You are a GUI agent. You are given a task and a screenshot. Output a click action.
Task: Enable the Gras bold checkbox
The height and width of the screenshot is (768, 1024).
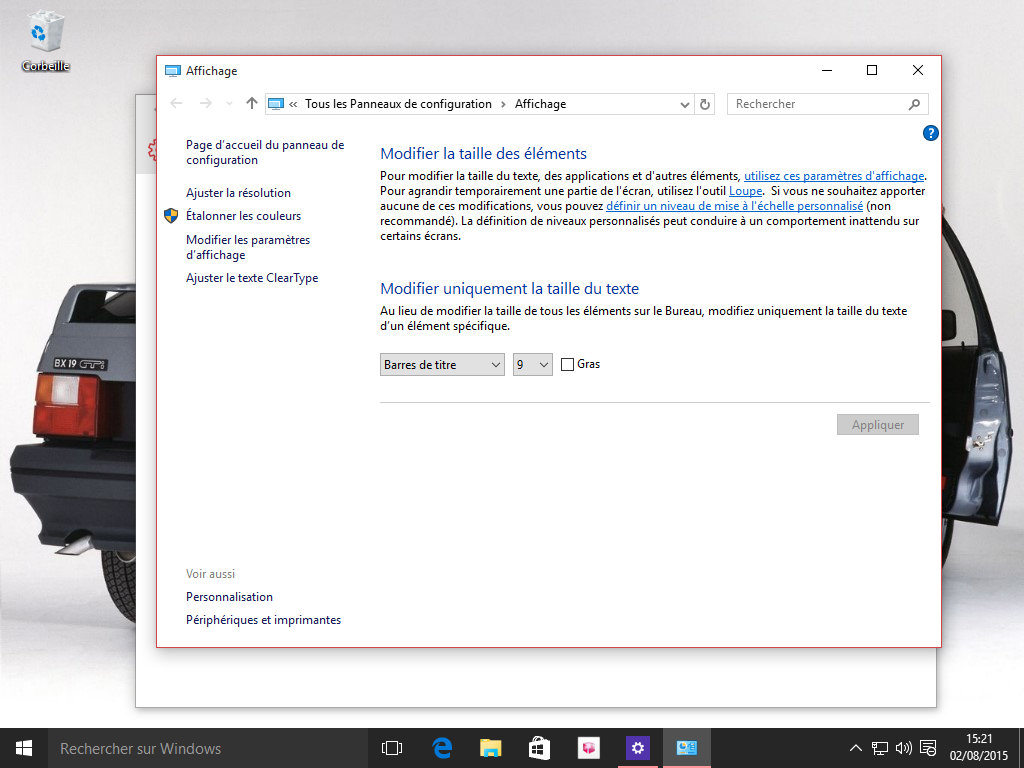[x=568, y=365]
